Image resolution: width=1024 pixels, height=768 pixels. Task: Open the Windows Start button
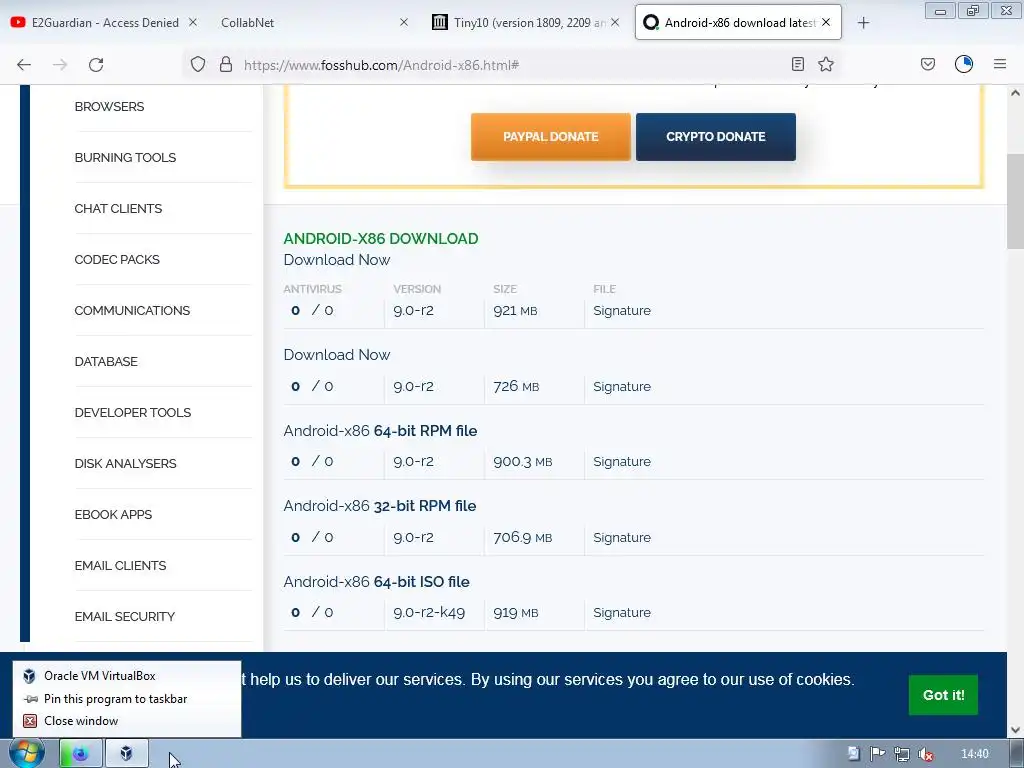tap(26, 753)
